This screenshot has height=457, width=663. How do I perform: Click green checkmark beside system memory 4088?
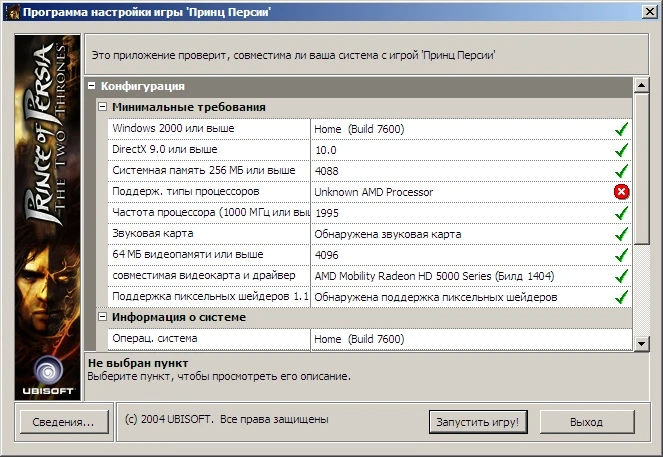pyautogui.click(x=621, y=171)
